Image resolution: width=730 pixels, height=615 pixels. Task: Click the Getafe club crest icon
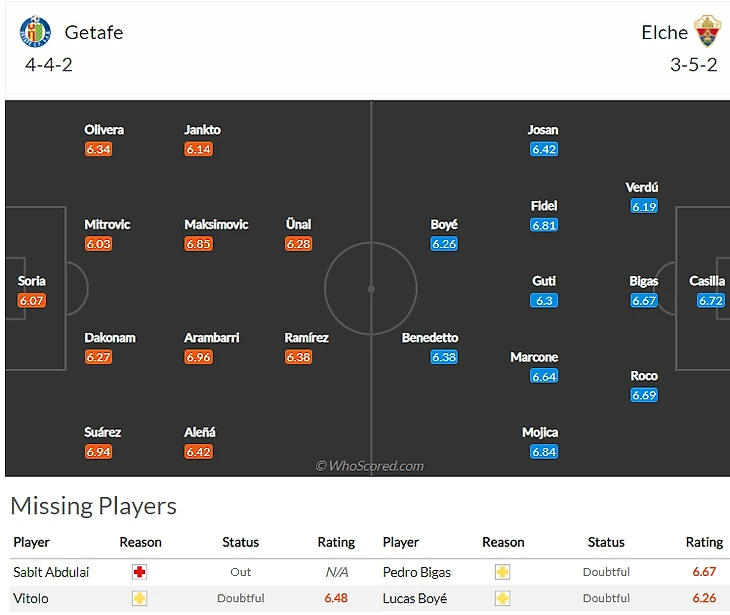click(35, 33)
